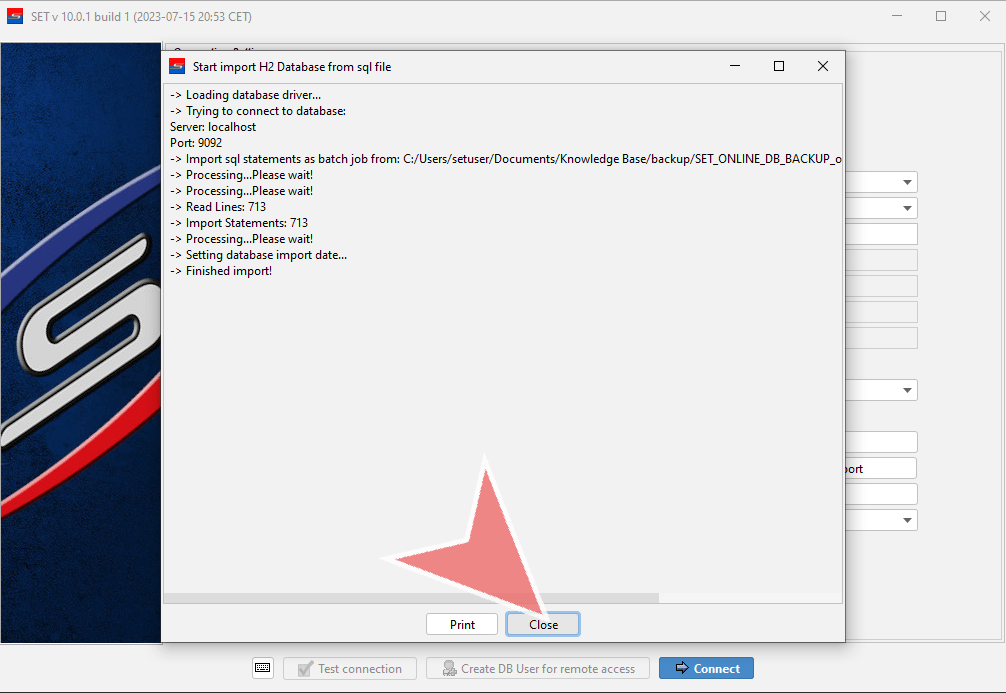Viewport: 1006px width, 693px height.
Task: Click the Test connection button
Action: (349, 668)
